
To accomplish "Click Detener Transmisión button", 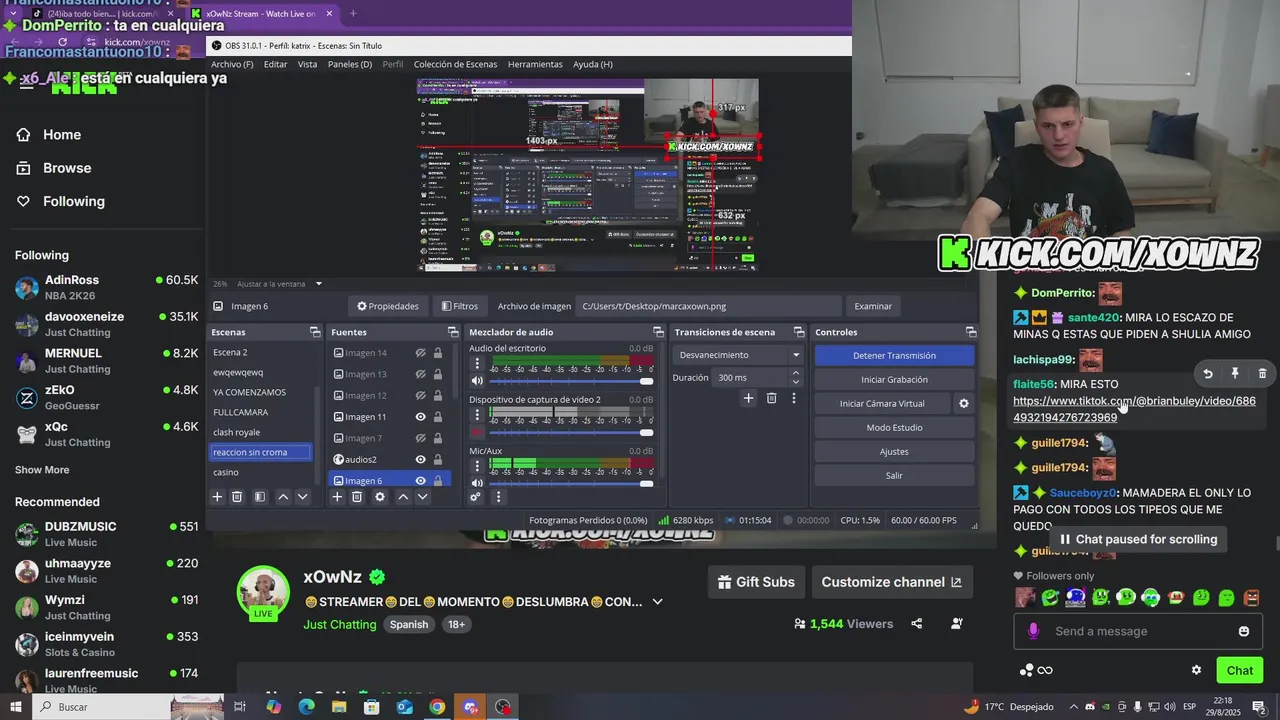I will point(894,355).
